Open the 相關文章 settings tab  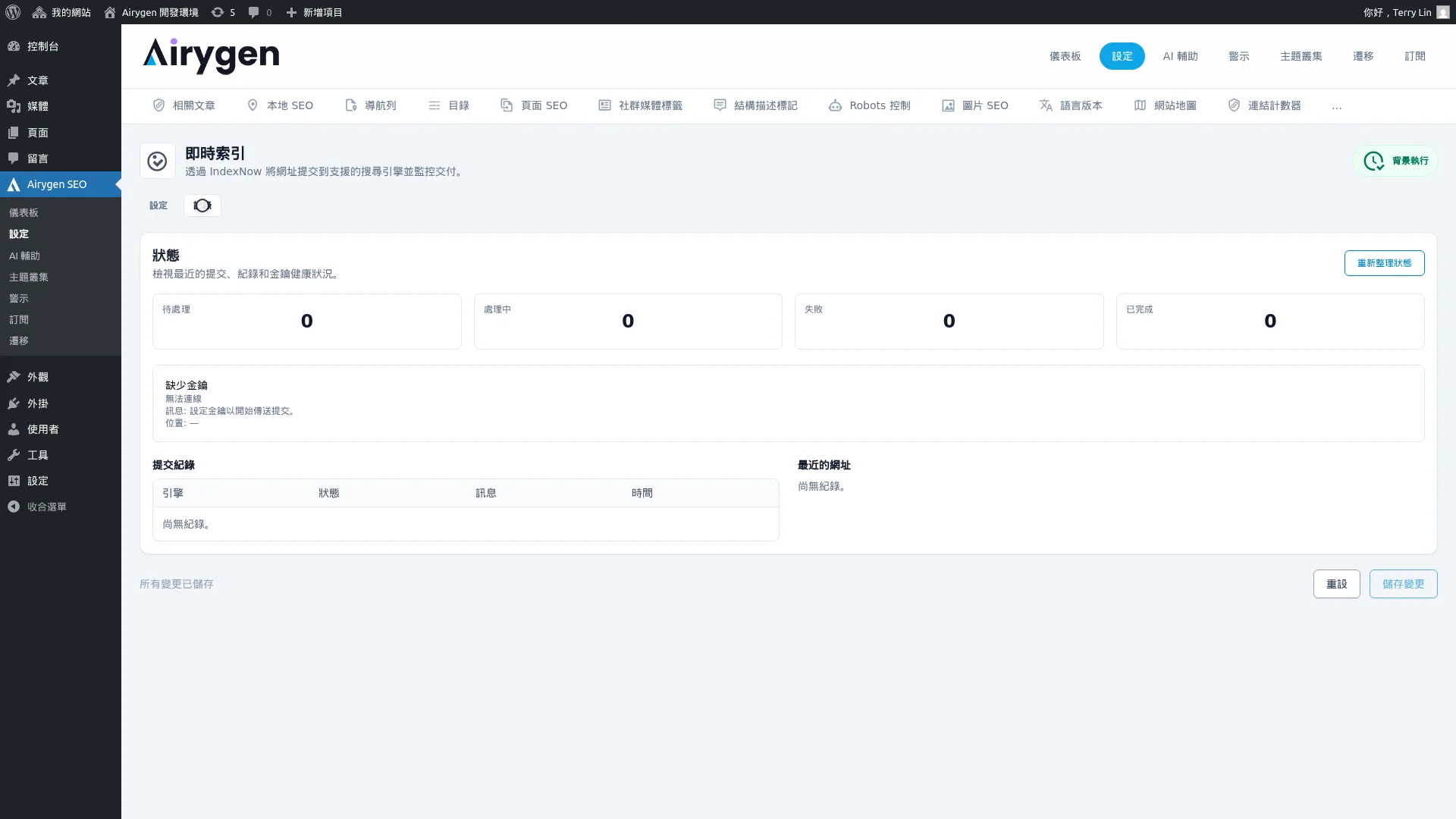[184, 105]
